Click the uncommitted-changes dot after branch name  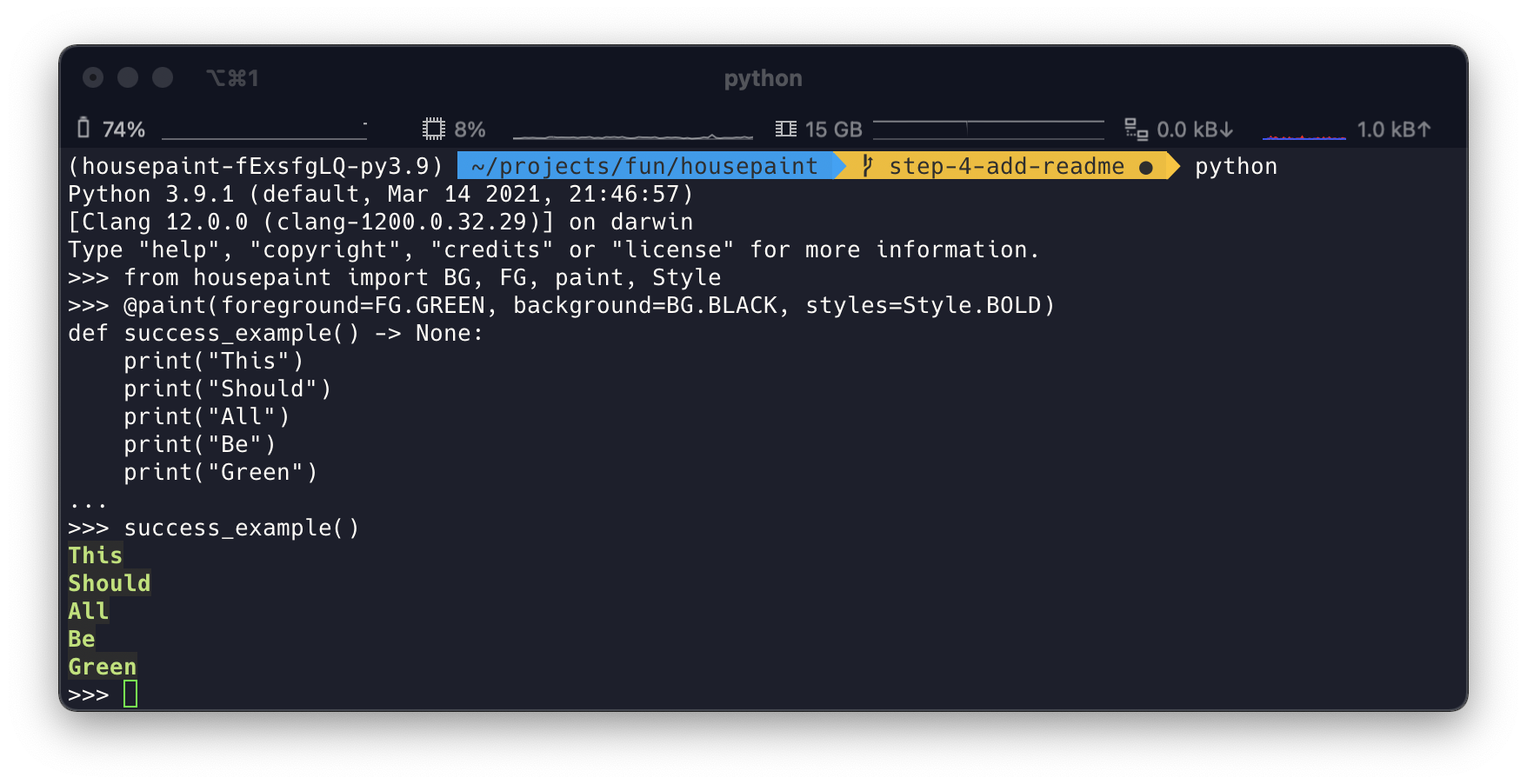point(1146,167)
